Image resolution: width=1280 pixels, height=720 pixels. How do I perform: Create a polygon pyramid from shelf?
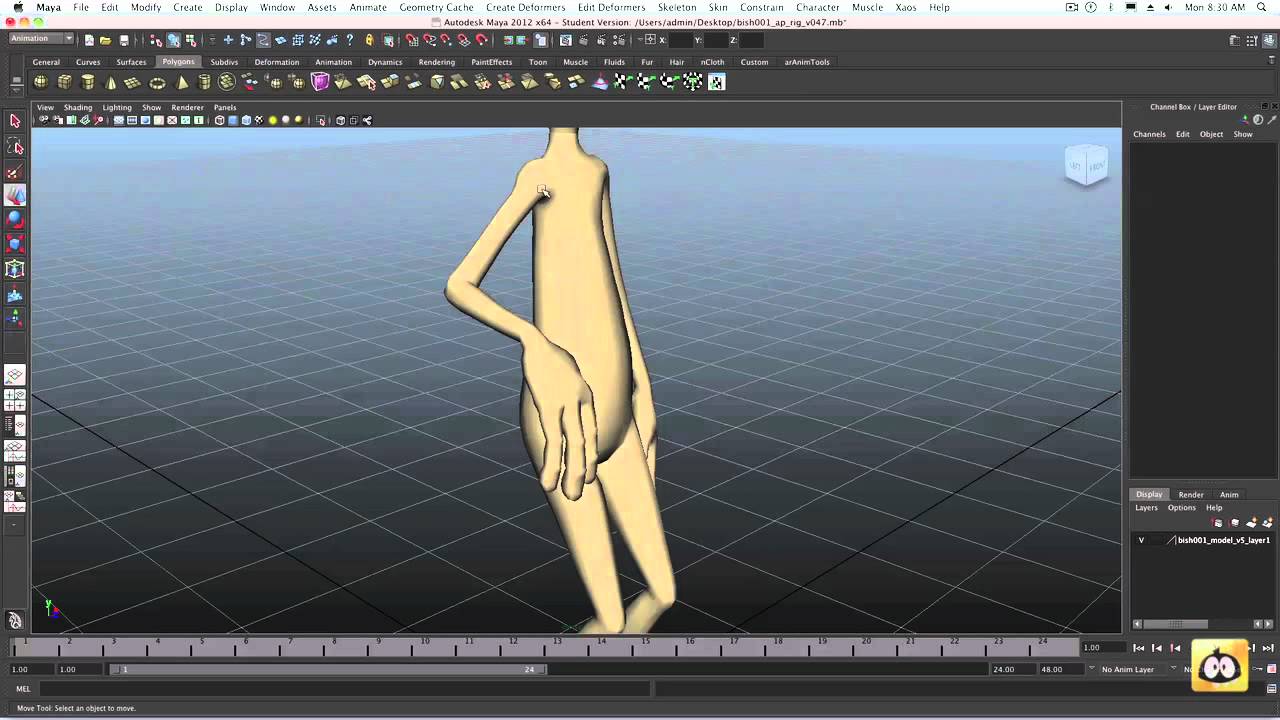182,82
